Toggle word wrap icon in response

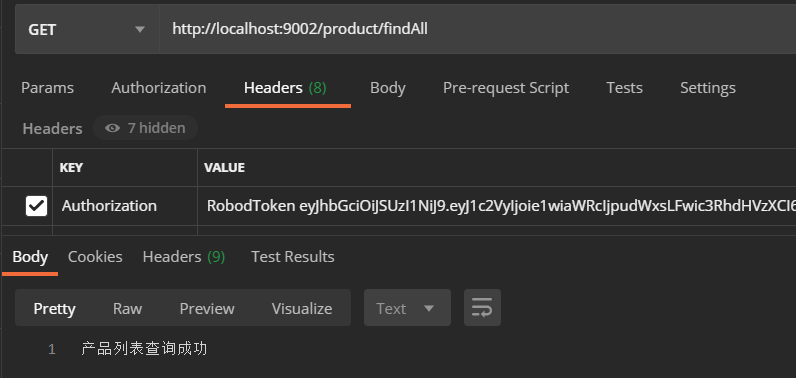(x=482, y=307)
